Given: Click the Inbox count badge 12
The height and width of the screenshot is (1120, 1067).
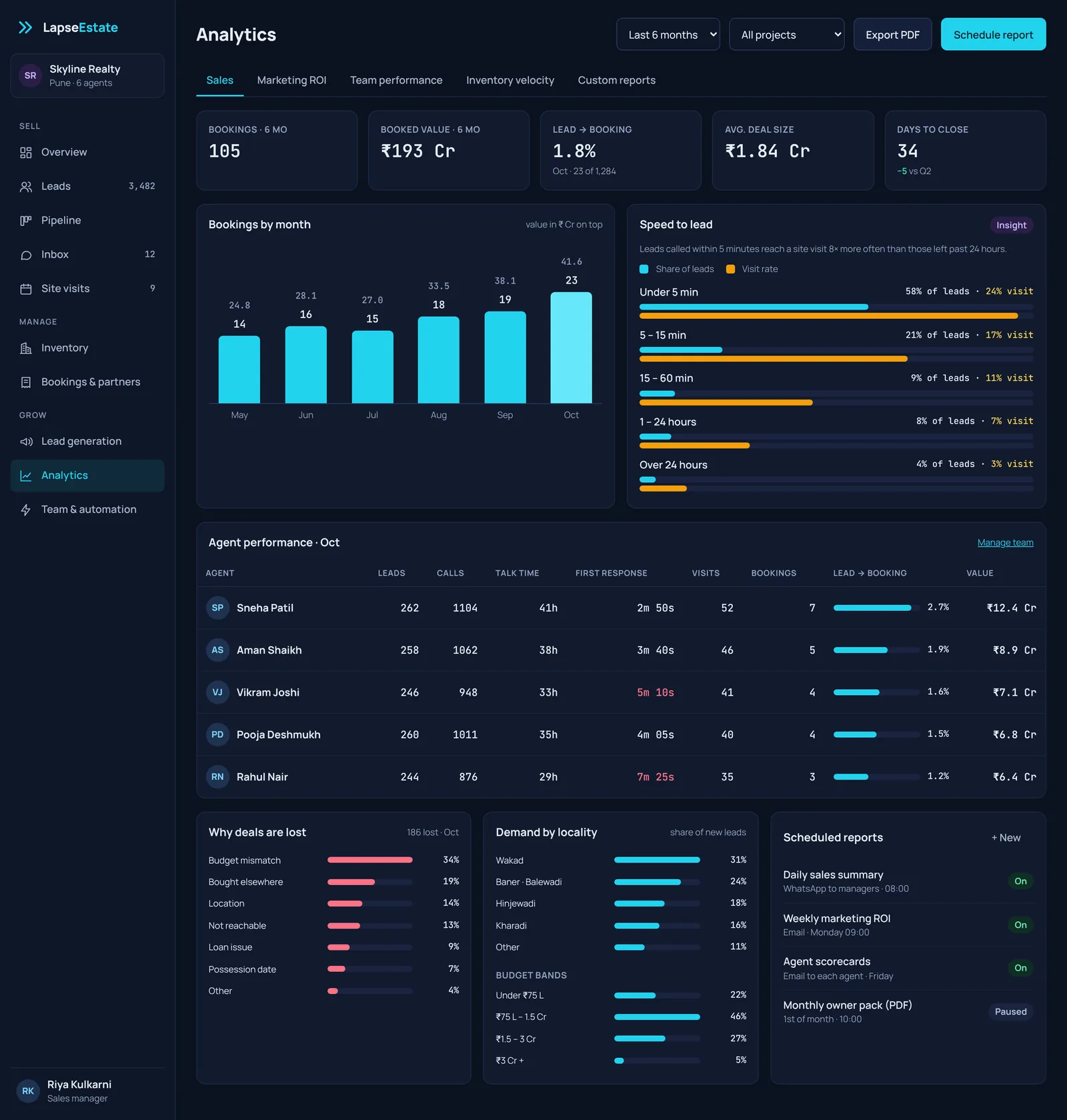Looking at the screenshot, I should pos(150,254).
